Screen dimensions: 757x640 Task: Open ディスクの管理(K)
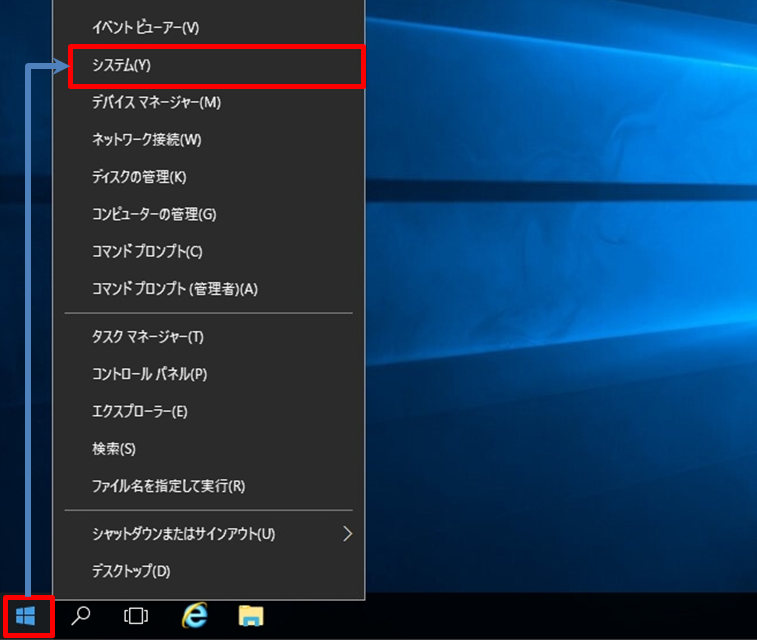(209, 177)
